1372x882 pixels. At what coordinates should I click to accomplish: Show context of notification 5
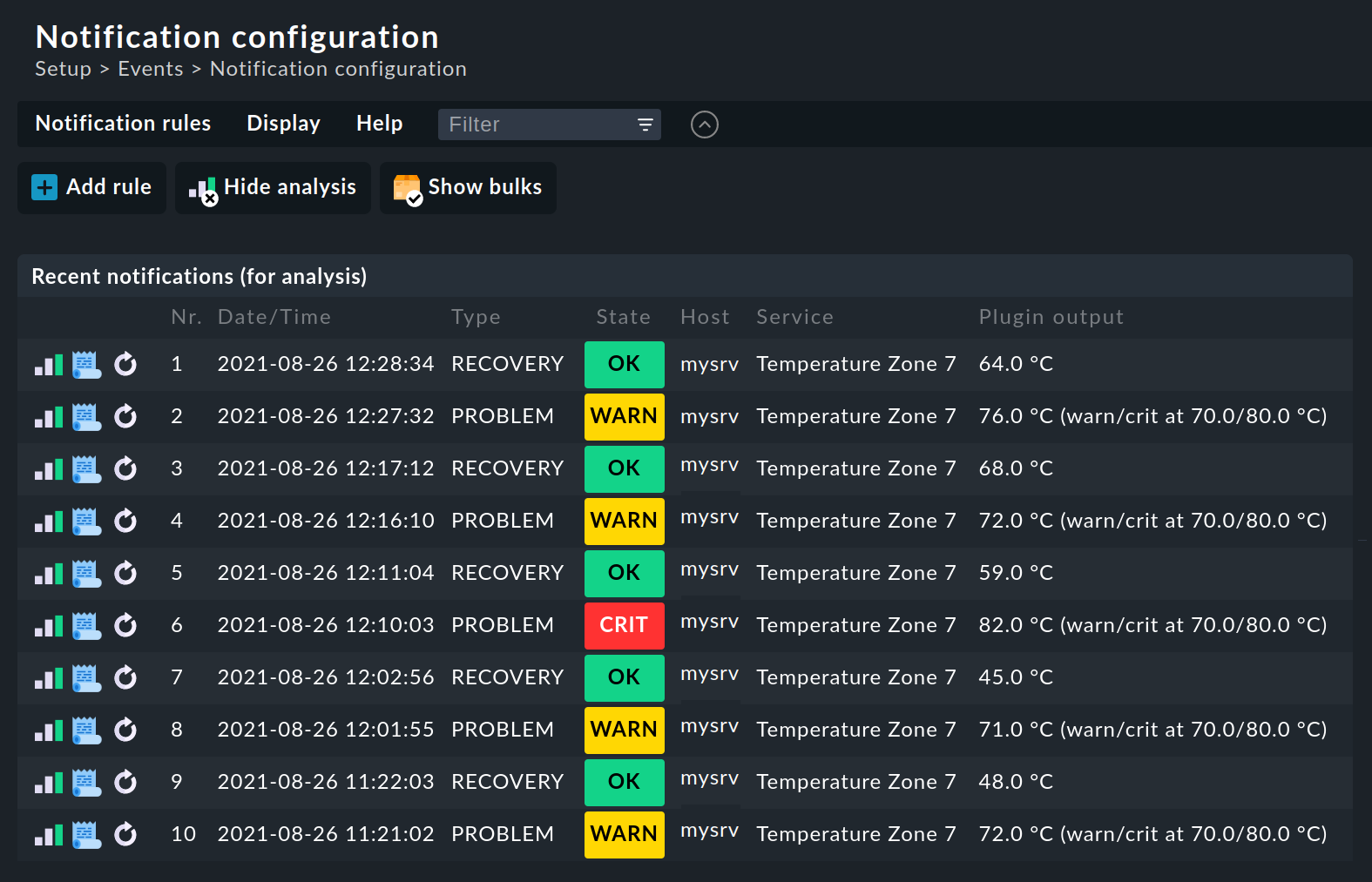point(86,574)
